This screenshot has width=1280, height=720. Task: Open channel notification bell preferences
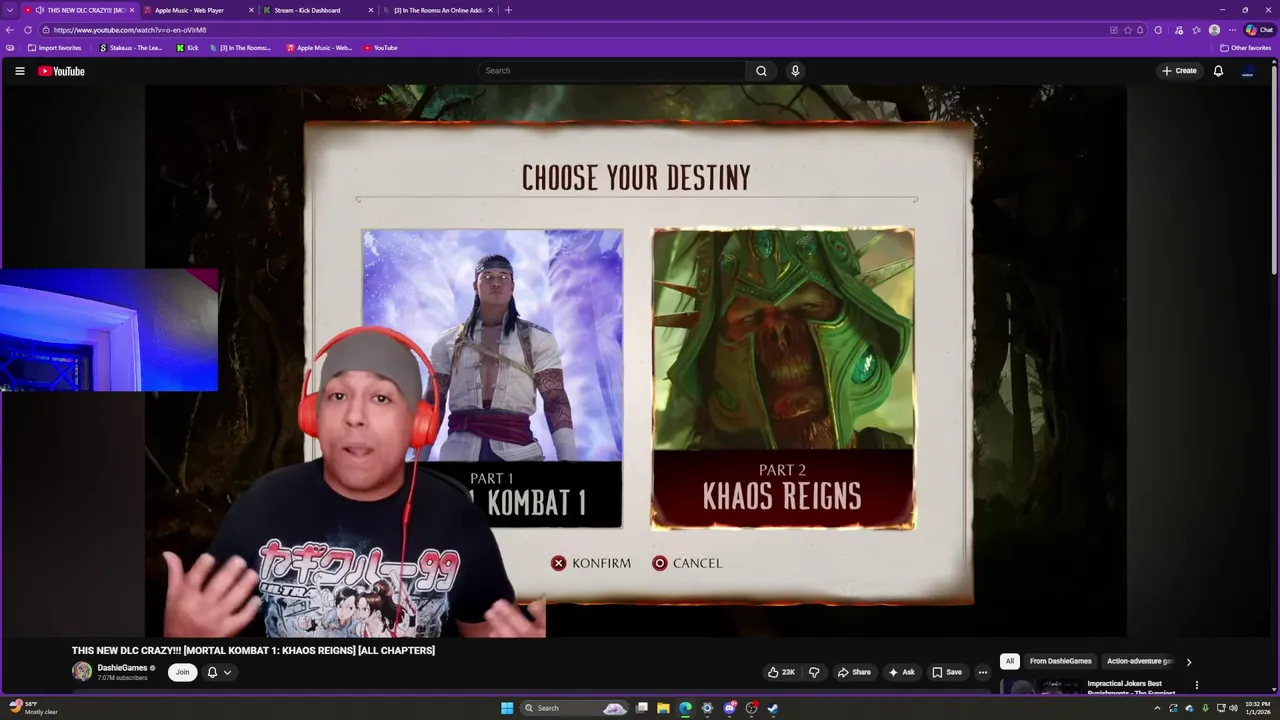219,672
